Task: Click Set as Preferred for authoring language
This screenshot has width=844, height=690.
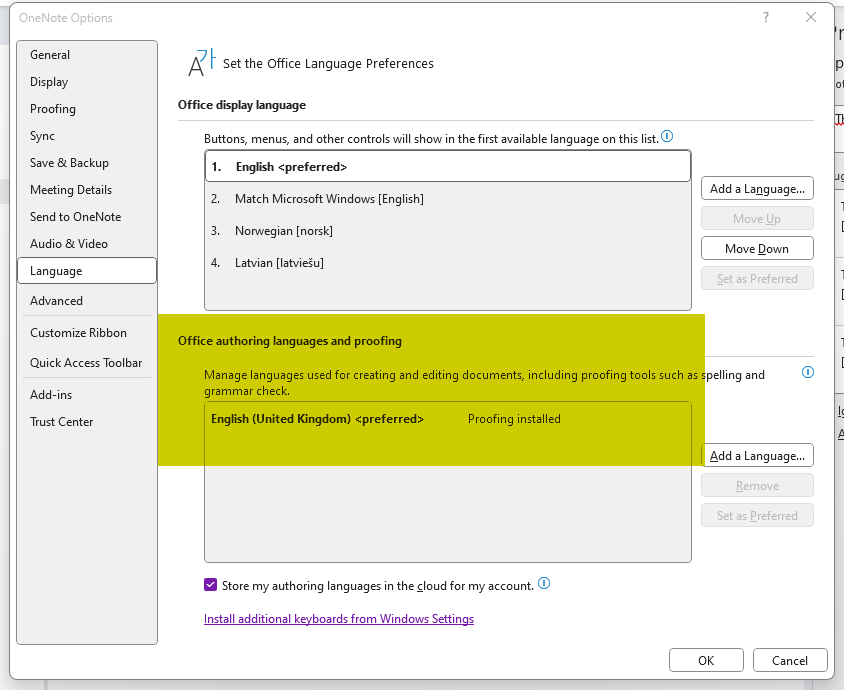Action: click(757, 516)
